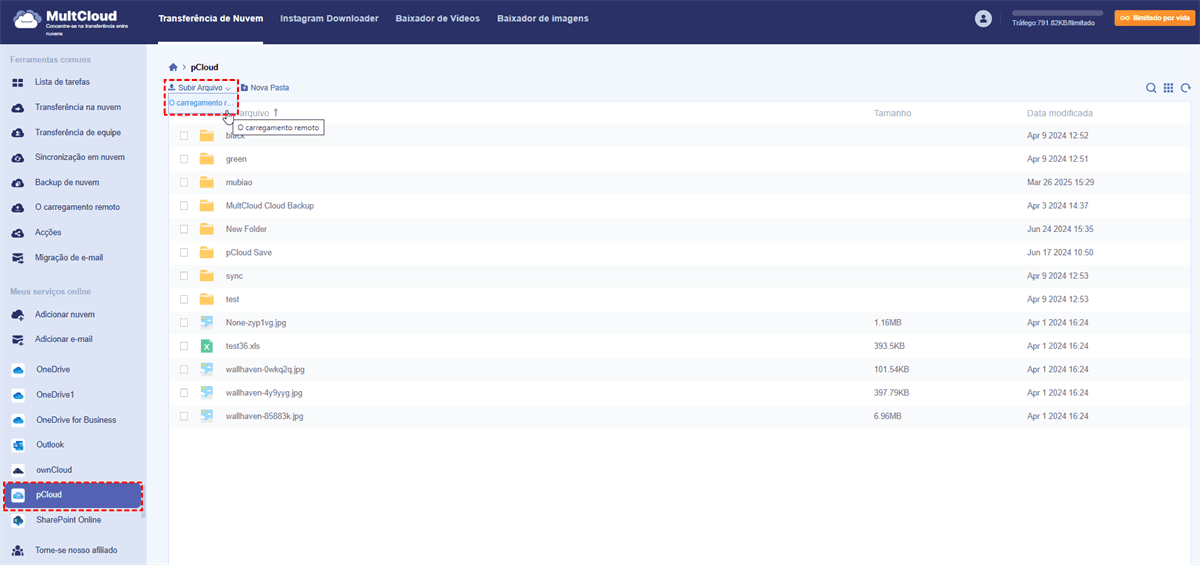
Task: Check test36.xls checkbox
Action: (184, 346)
